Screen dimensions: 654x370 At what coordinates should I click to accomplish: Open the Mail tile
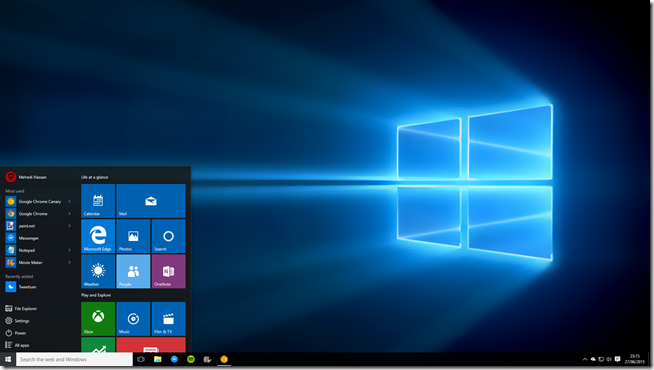151,201
